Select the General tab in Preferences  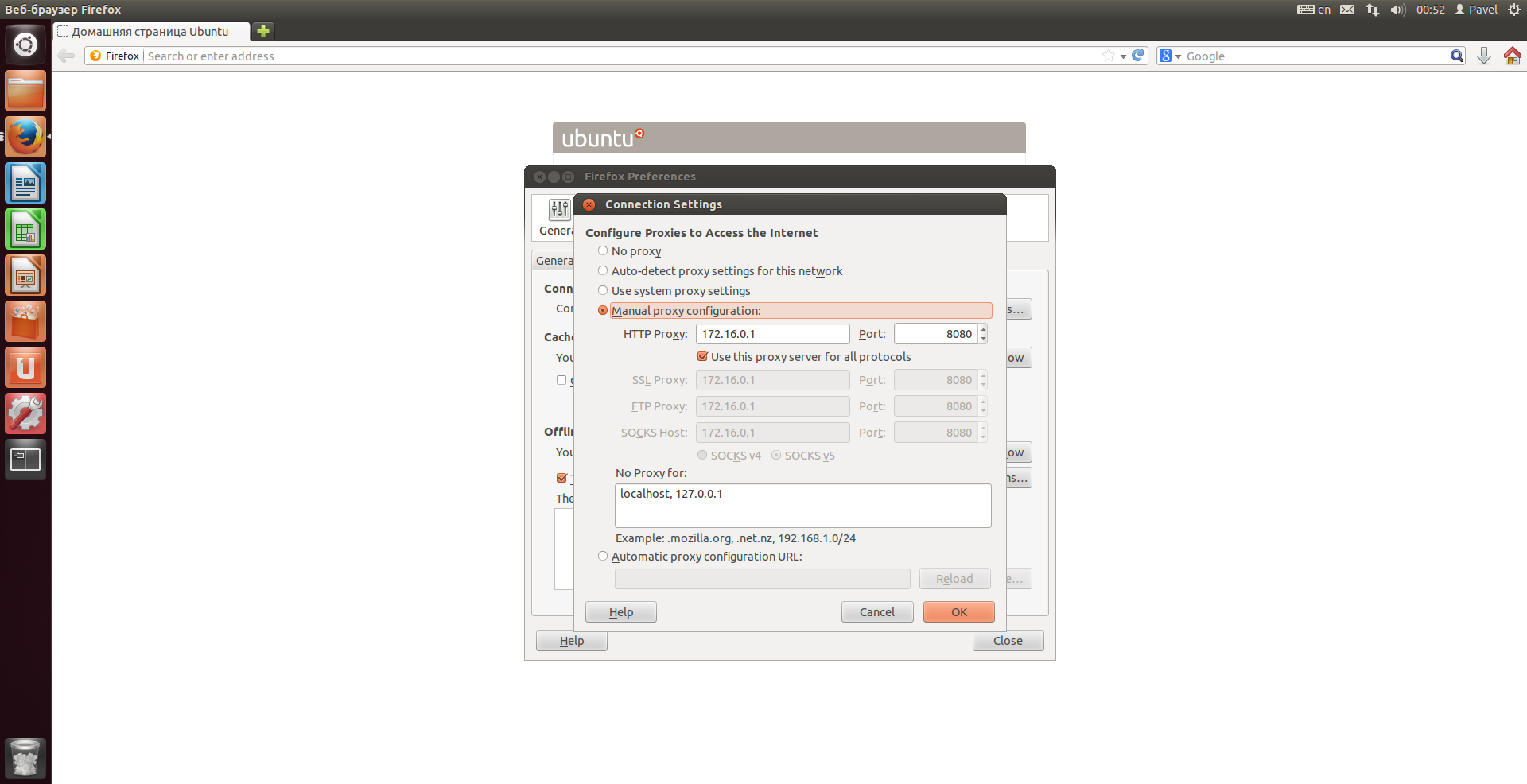[554, 261]
